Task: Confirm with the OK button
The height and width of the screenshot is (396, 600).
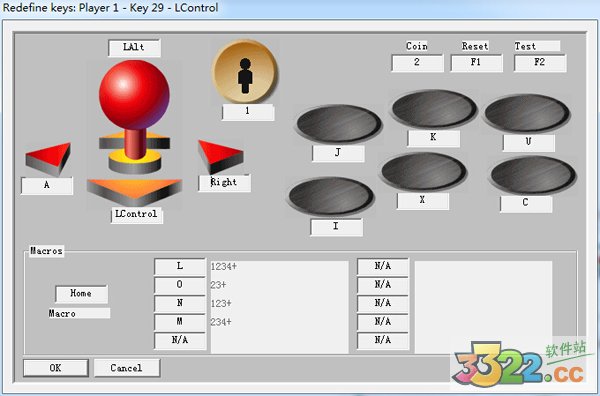Action: click(55, 368)
